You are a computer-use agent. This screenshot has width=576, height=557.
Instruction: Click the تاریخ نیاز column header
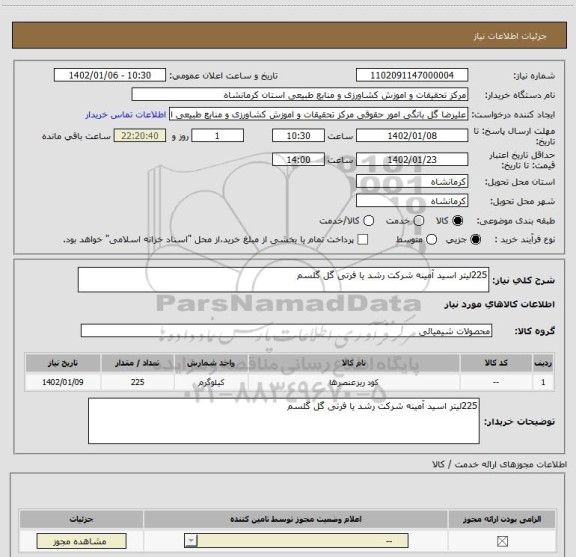pyautogui.click(x=63, y=363)
